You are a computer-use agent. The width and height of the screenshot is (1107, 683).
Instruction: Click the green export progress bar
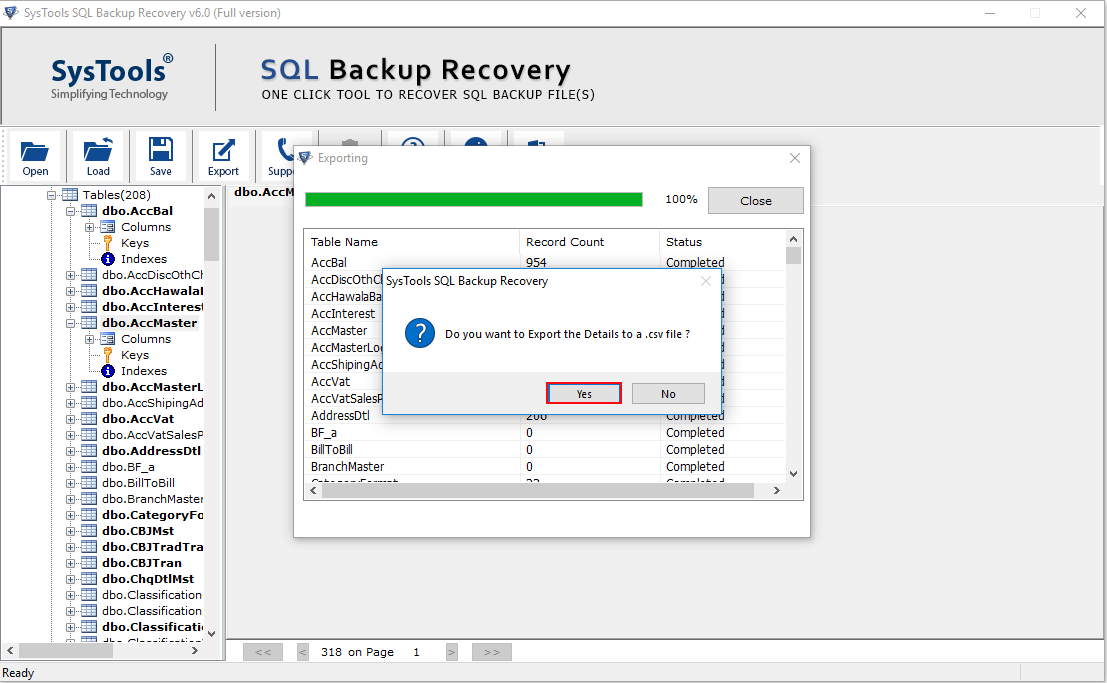point(474,200)
